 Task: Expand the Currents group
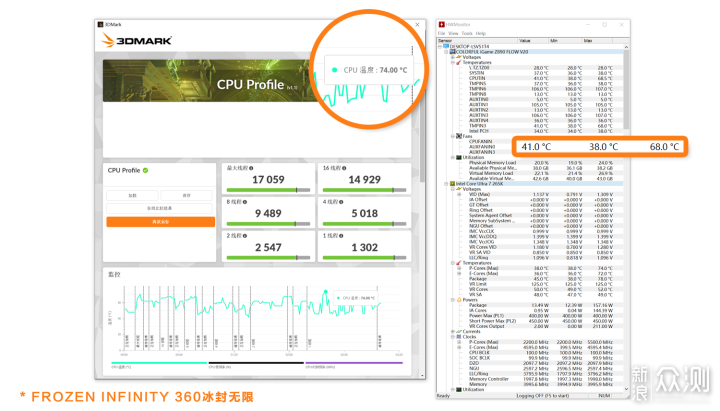coord(453,332)
